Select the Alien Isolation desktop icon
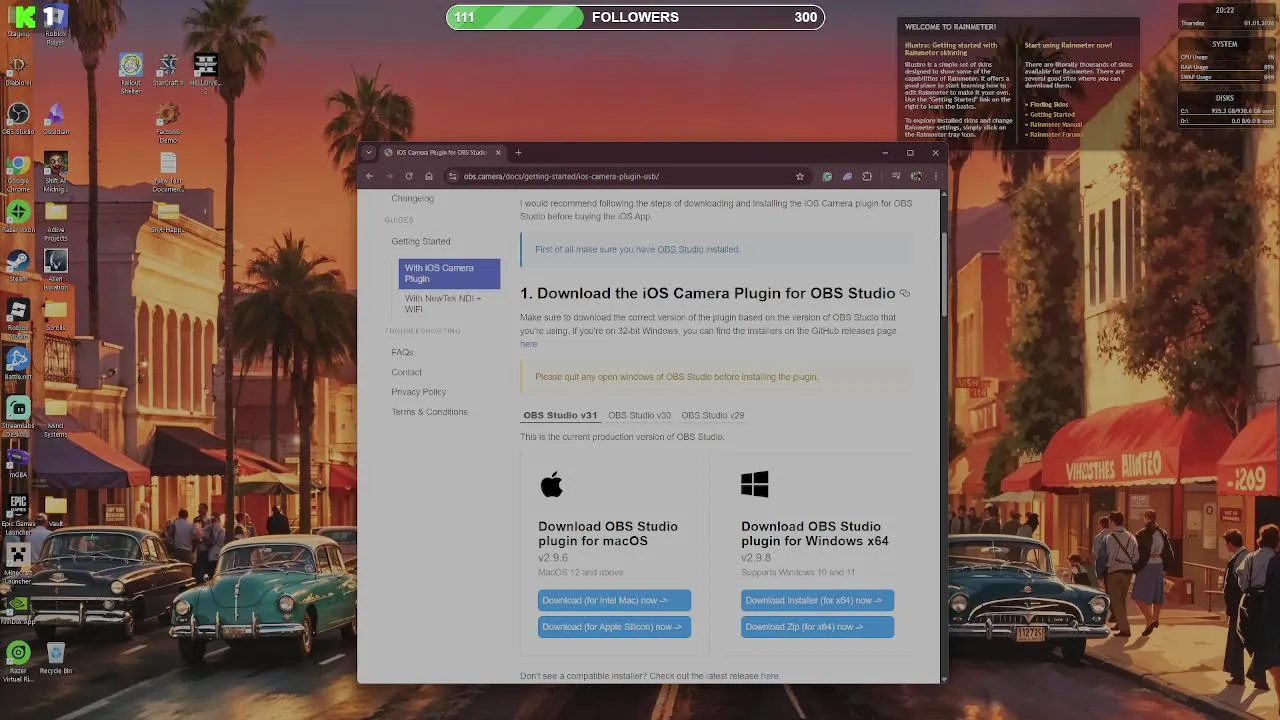1280x720 pixels. [56, 266]
